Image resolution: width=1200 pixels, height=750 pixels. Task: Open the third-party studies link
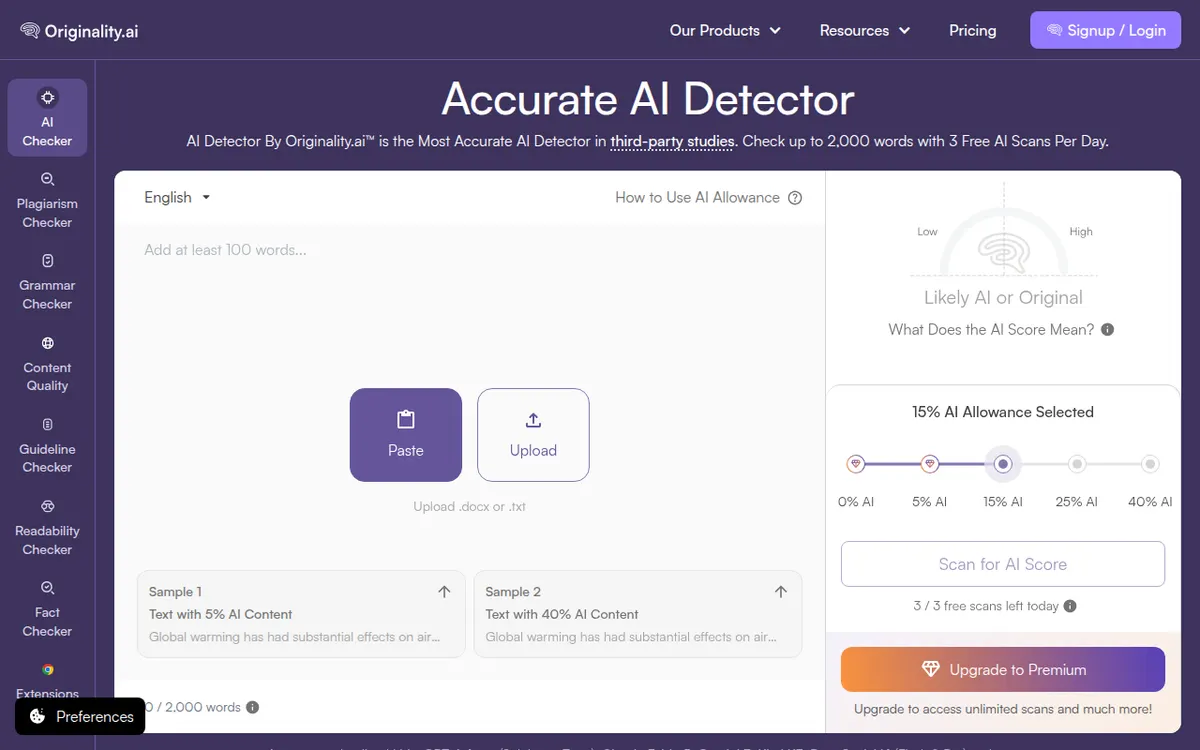point(672,142)
